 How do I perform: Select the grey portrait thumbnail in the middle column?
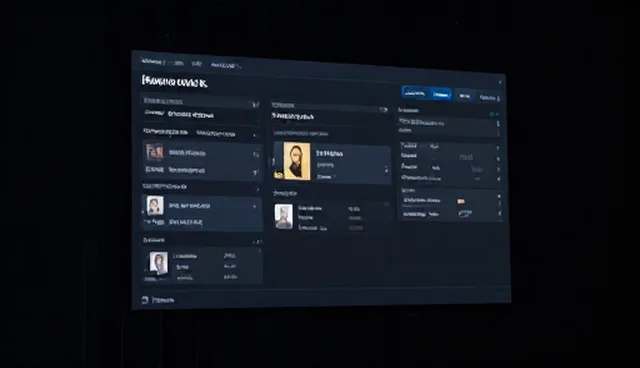[283, 216]
